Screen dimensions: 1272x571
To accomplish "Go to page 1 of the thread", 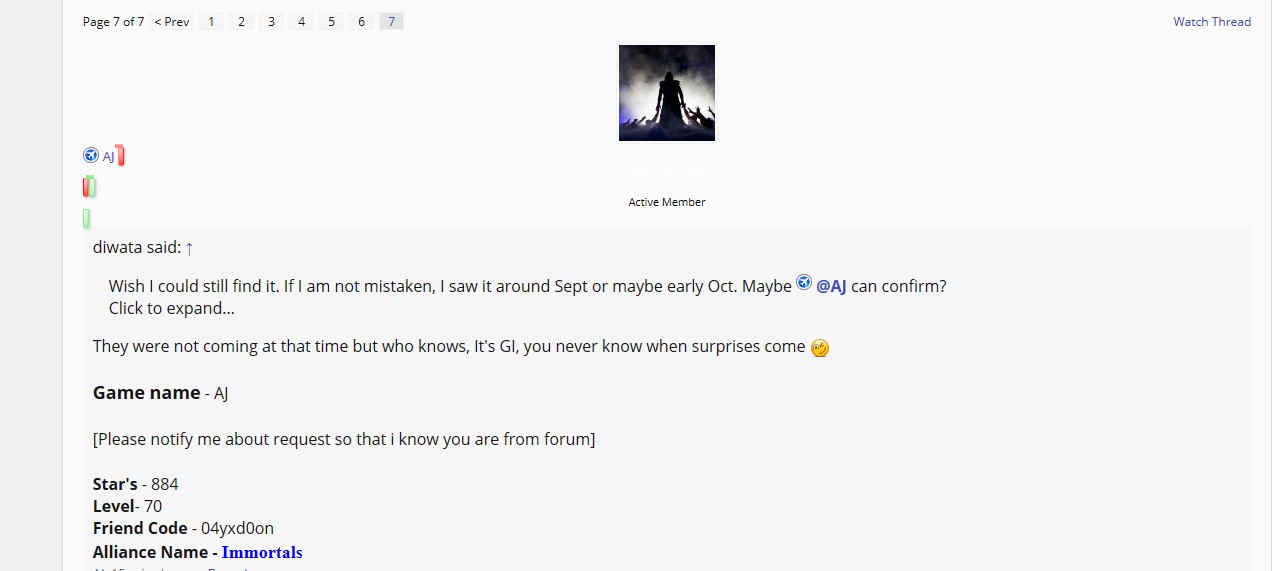I will click(211, 21).
